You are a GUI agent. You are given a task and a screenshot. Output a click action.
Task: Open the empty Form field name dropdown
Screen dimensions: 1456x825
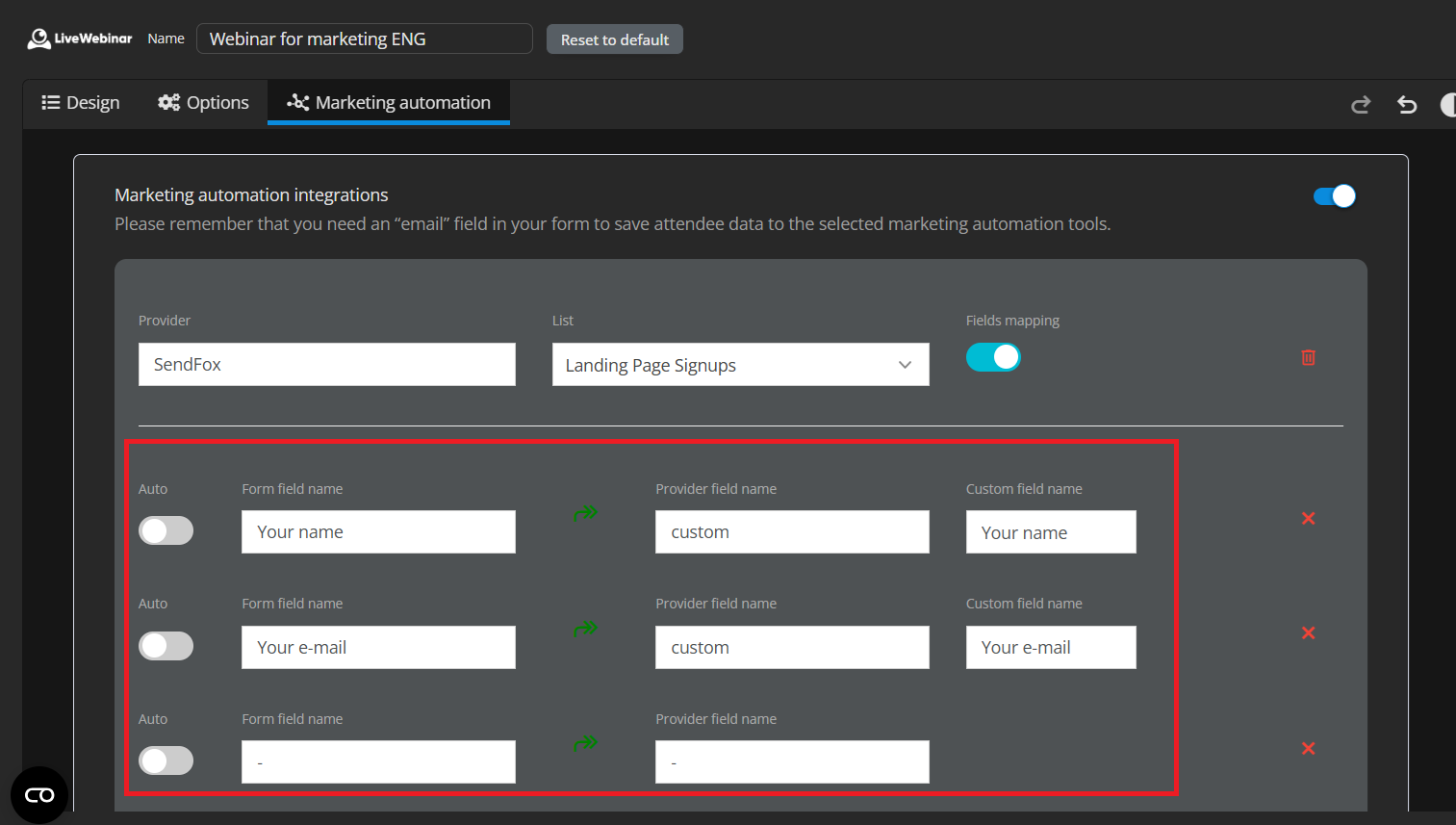pos(378,762)
